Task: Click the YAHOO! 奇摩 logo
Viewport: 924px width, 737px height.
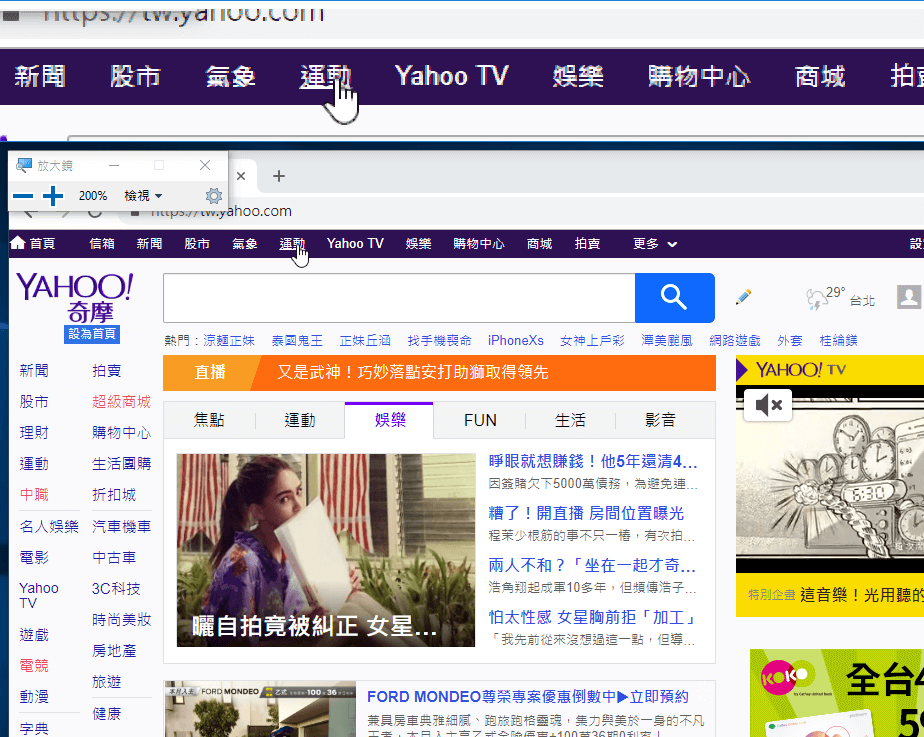Action: (x=75, y=298)
